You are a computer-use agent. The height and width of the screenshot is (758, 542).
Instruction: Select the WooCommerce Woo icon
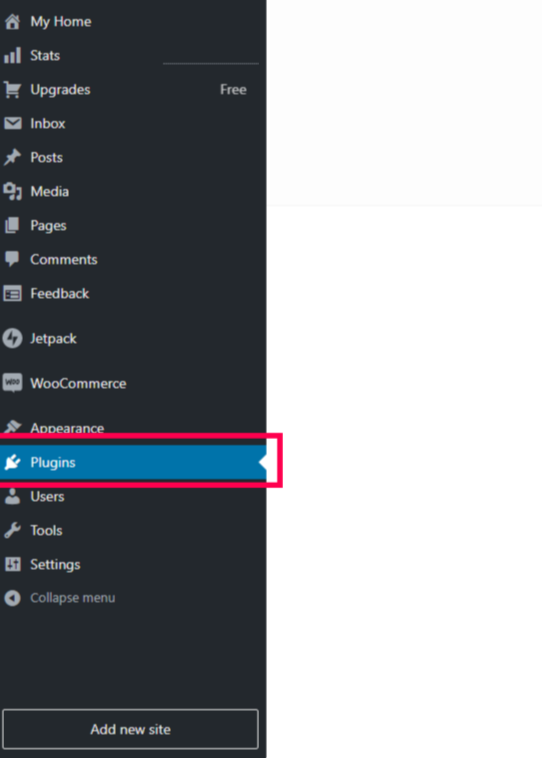pyautogui.click(x=13, y=383)
